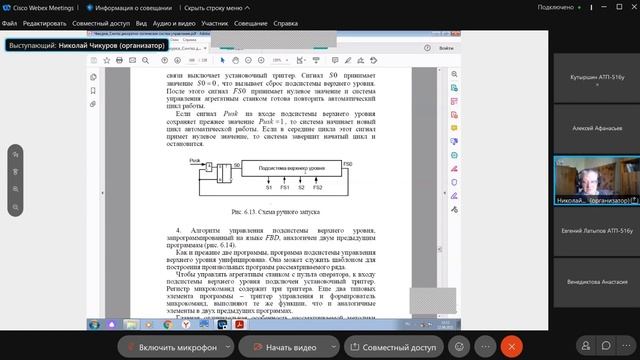640x360 pixels.
Task: Collapse Acrobat right tools pane arrow
Action: click(x=444, y=193)
